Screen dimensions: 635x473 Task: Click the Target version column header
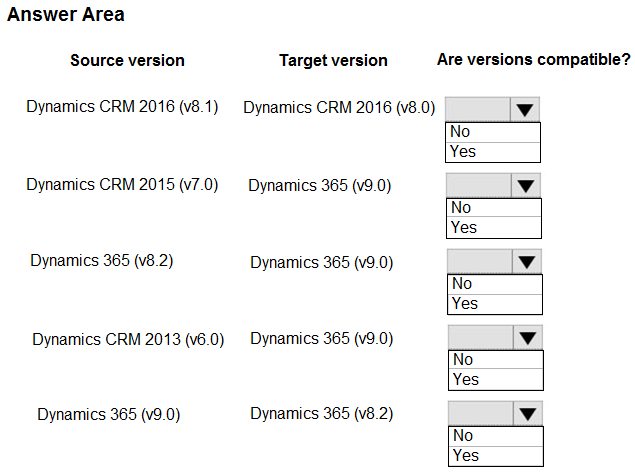coord(333,60)
